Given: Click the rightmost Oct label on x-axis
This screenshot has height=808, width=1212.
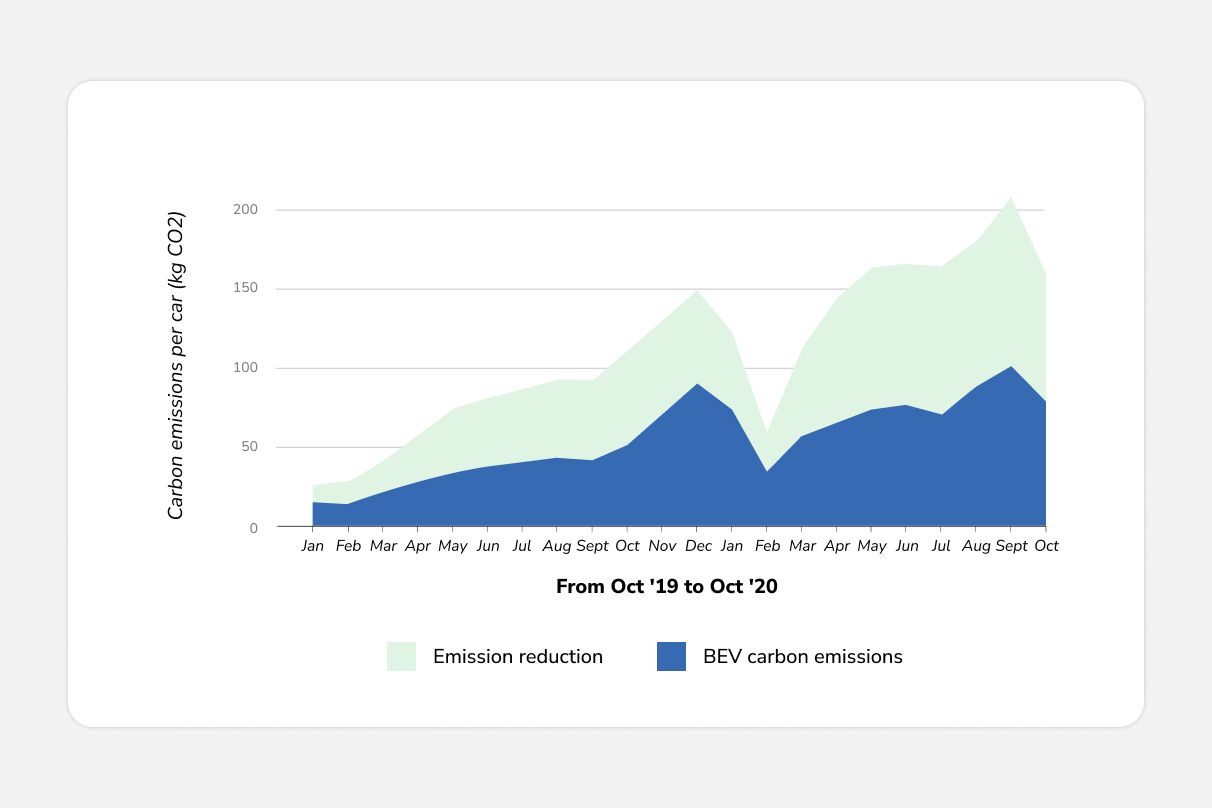Looking at the screenshot, I should point(1046,546).
